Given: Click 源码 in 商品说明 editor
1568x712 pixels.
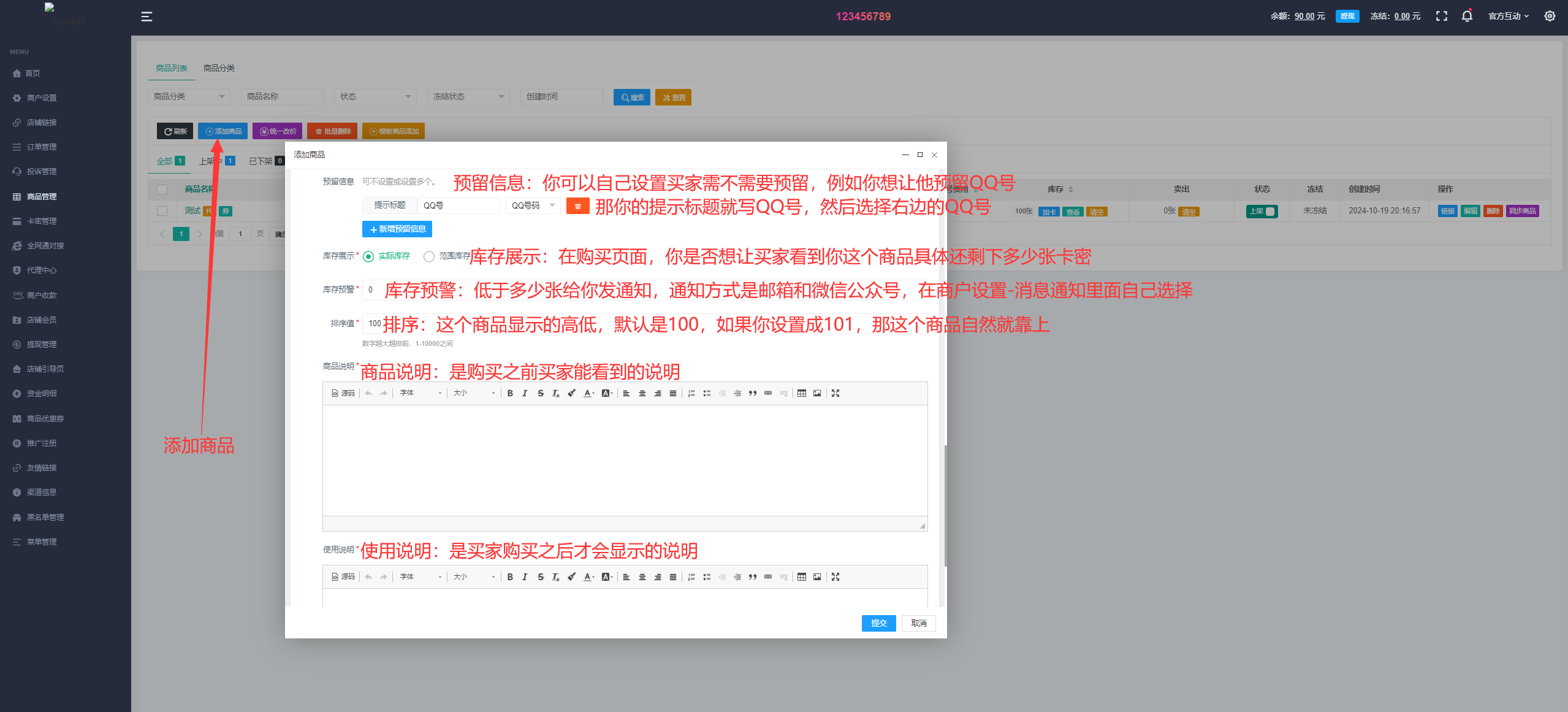Looking at the screenshot, I should [x=343, y=393].
